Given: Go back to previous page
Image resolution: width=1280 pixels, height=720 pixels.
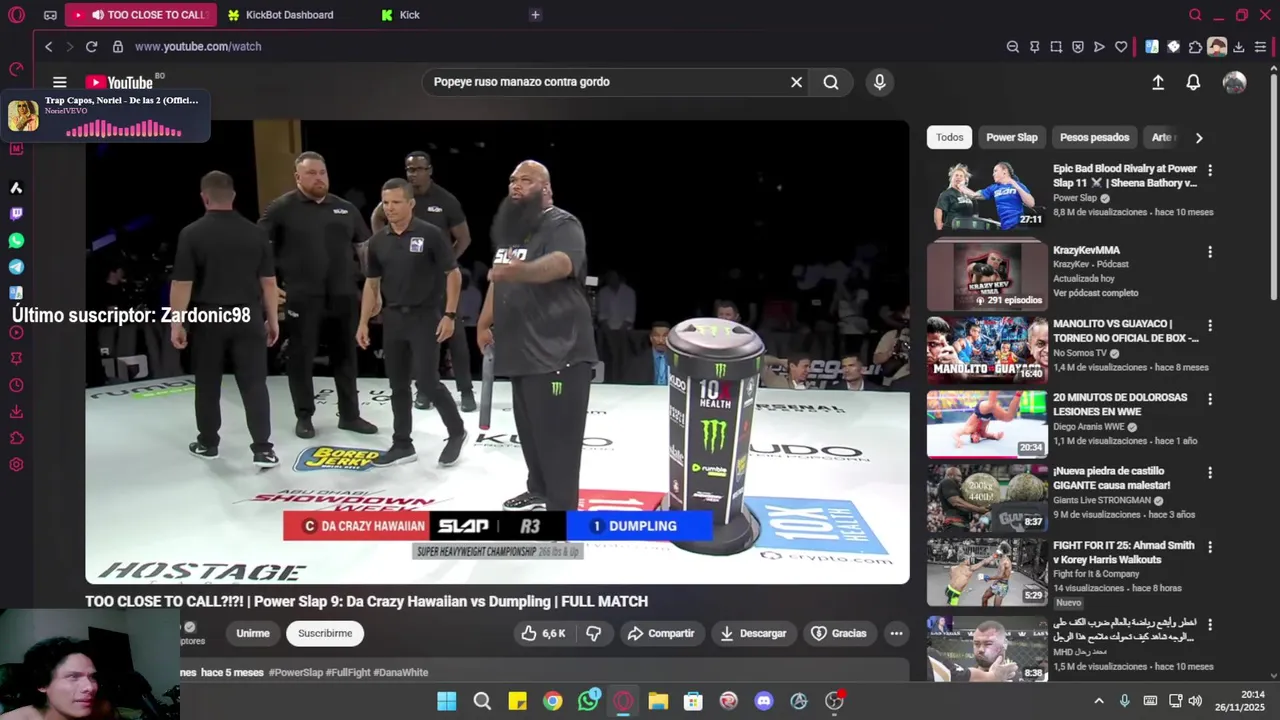Looking at the screenshot, I should pos(48,46).
